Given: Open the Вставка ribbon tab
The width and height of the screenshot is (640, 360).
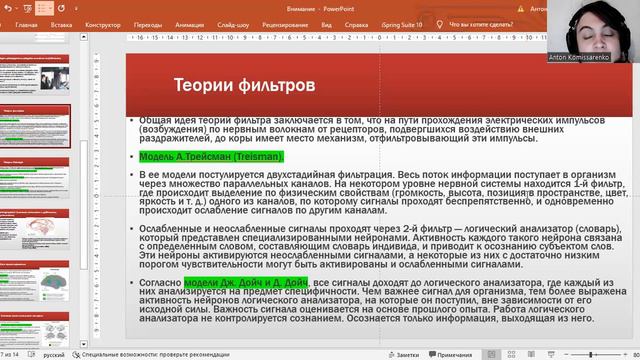Looking at the screenshot, I should 61,25.
